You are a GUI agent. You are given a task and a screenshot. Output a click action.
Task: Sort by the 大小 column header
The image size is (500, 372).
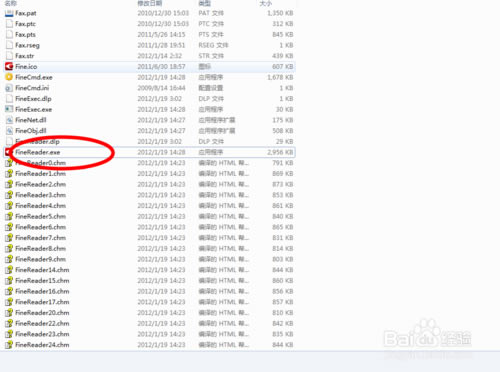(x=265, y=3)
